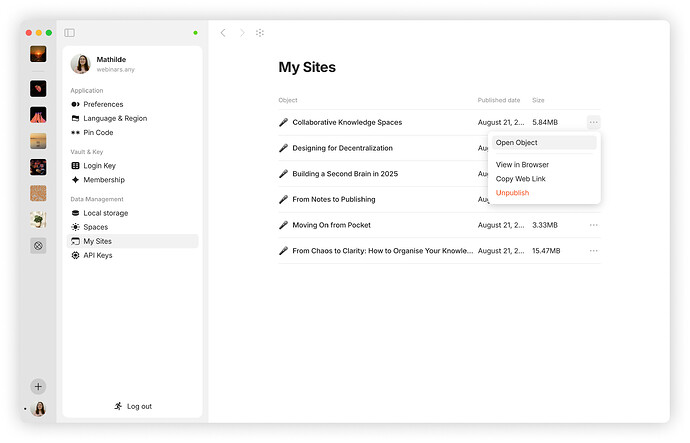
Task: Click the Mathilde account name
Action: 111,59
